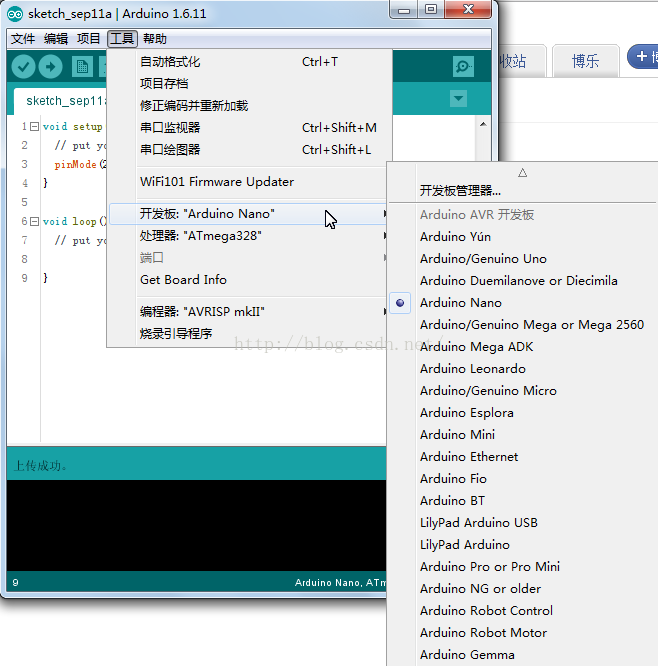Click the blue plus button in browser window

(642, 56)
